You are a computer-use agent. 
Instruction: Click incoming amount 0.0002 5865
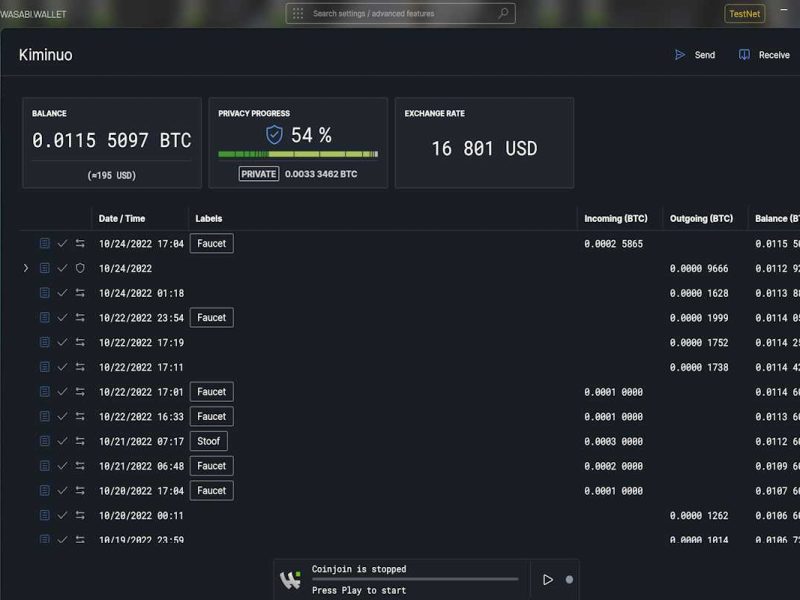coord(613,244)
